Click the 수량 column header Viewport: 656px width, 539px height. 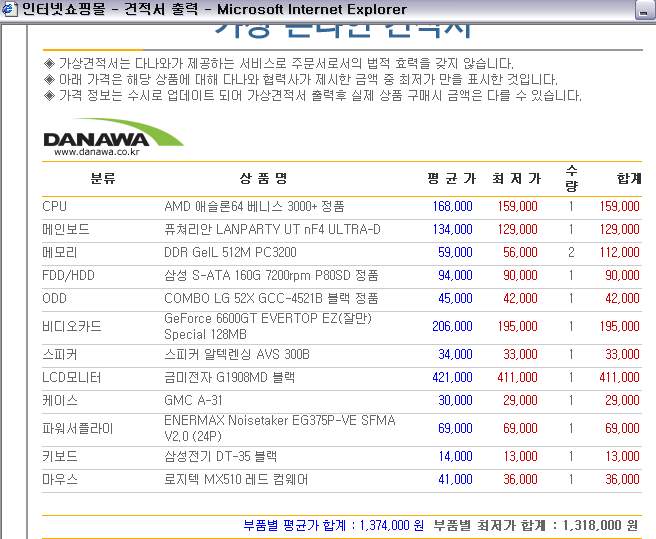(571, 178)
